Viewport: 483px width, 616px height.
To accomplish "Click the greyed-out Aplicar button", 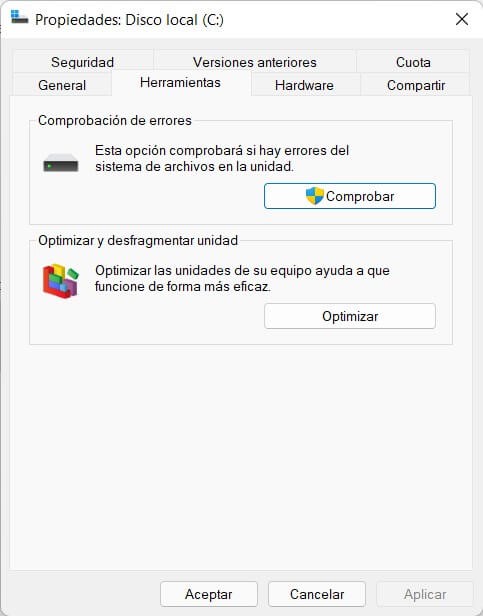I will click(x=425, y=594).
